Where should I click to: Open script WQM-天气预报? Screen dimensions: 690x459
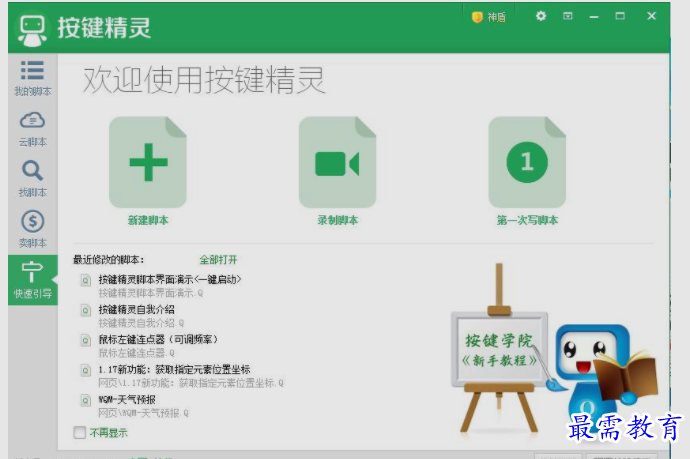click(127, 400)
